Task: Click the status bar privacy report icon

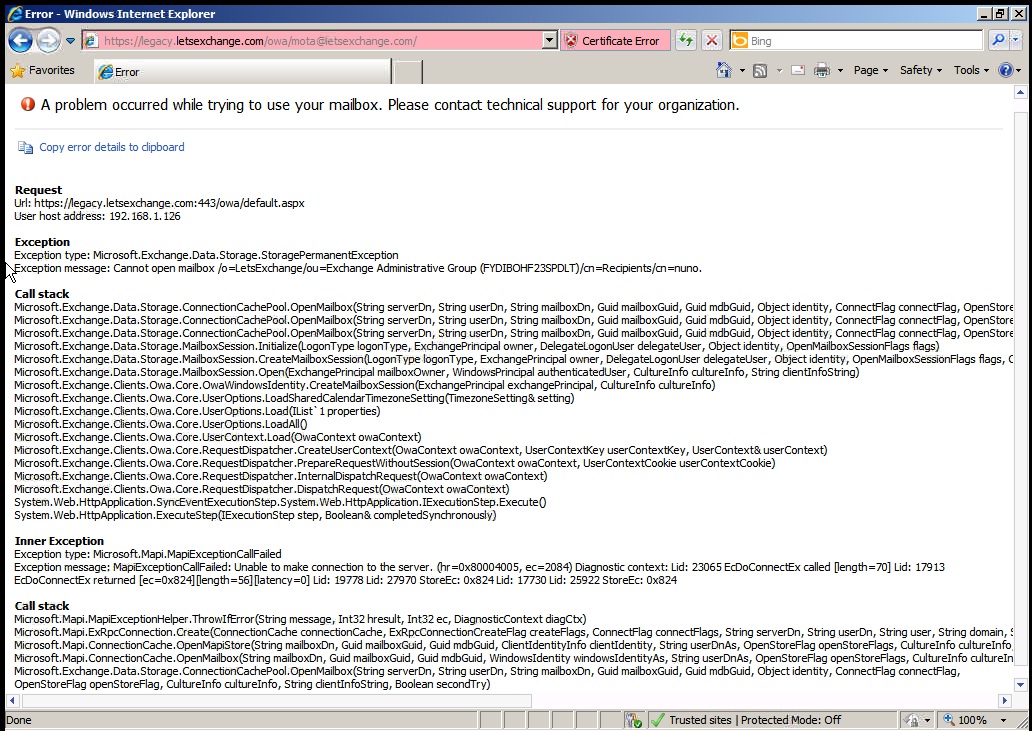Action: [633, 720]
